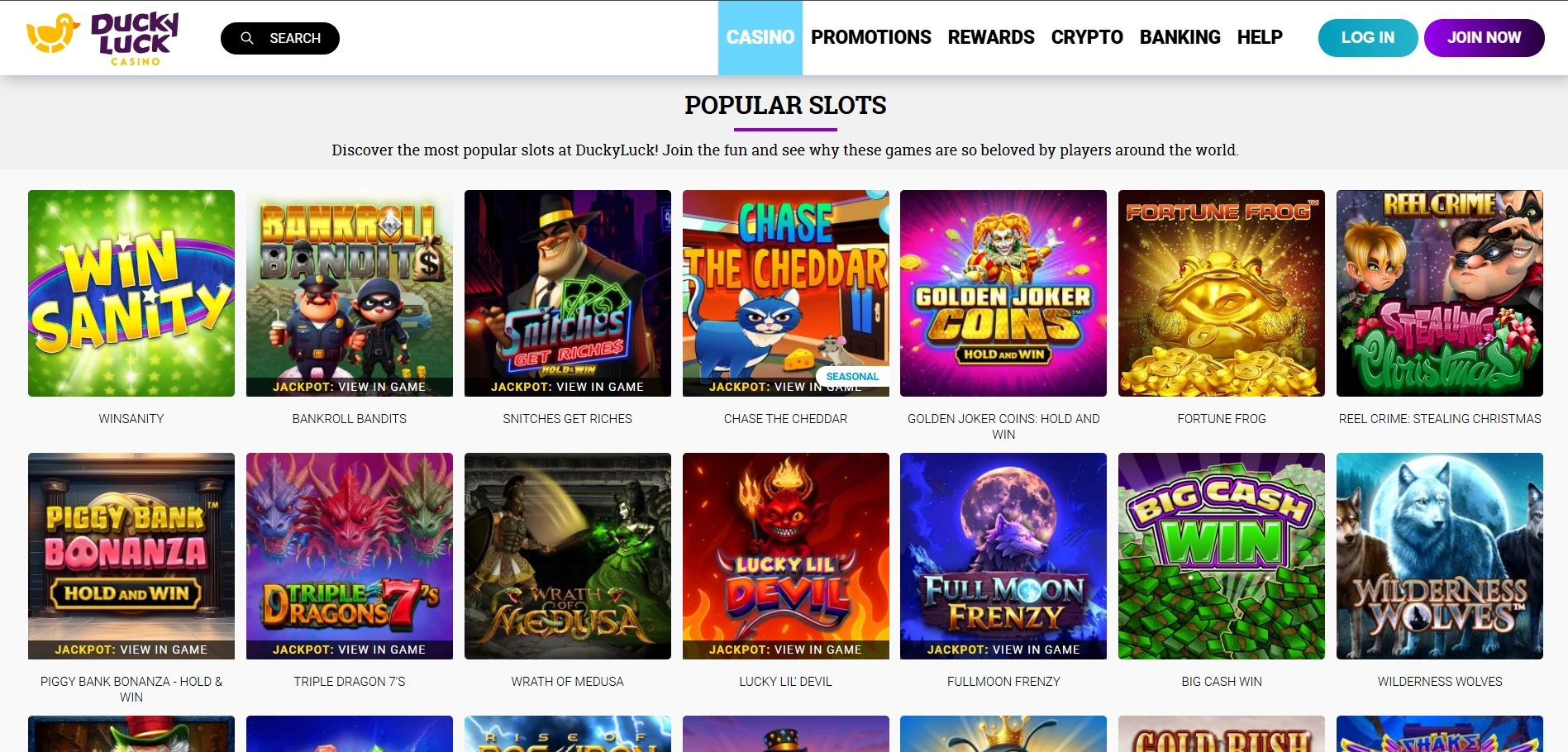Click the TRIPLE DRAGON 7'S title
The width and height of the screenshot is (1568, 752).
(350, 682)
